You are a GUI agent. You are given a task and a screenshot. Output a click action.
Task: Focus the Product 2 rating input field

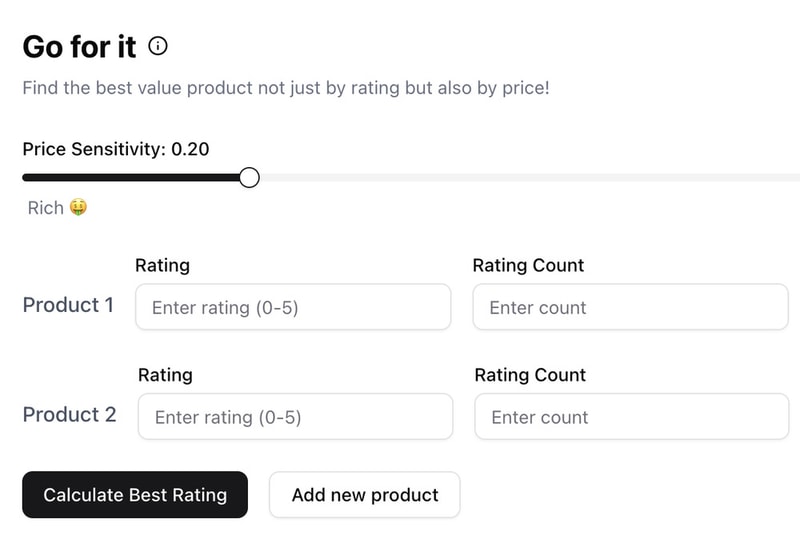coord(295,417)
